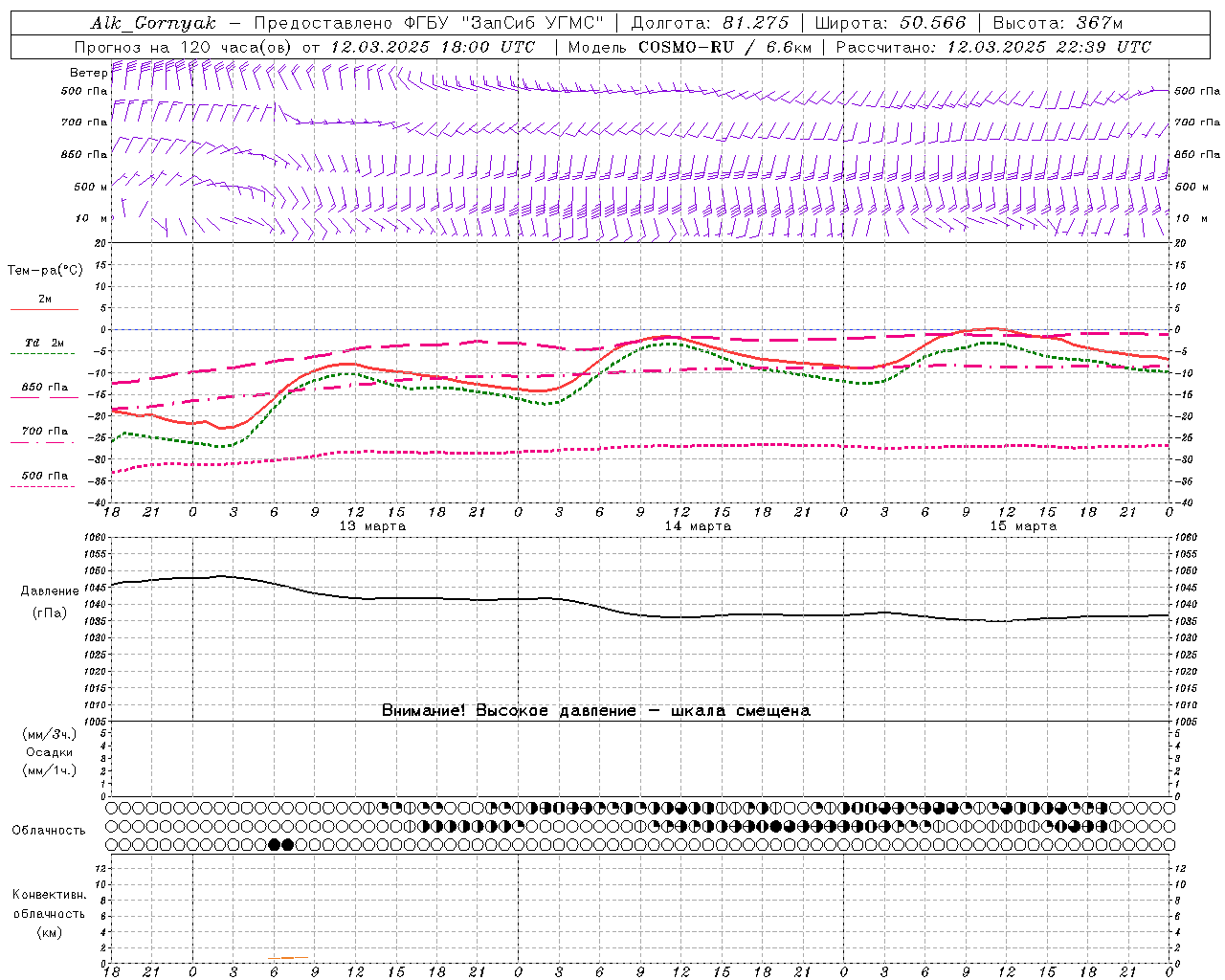Image resolution: width=1225 pixels, height=980 pixels.
Task: Select the Td 2м dew point legend entry
Action: pos(45,343)
